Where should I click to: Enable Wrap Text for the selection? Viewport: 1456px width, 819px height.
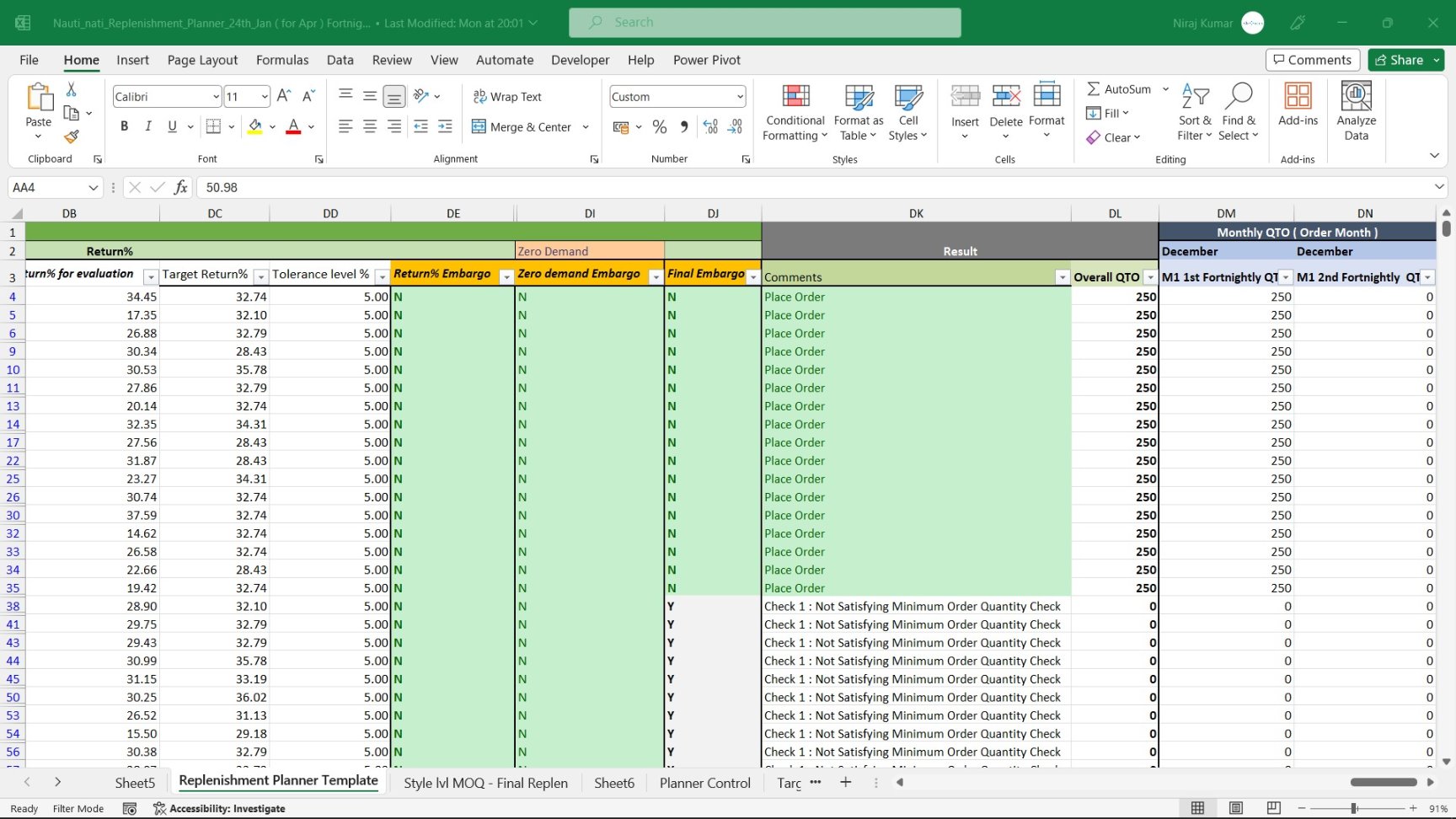click(x=507, y=96)
